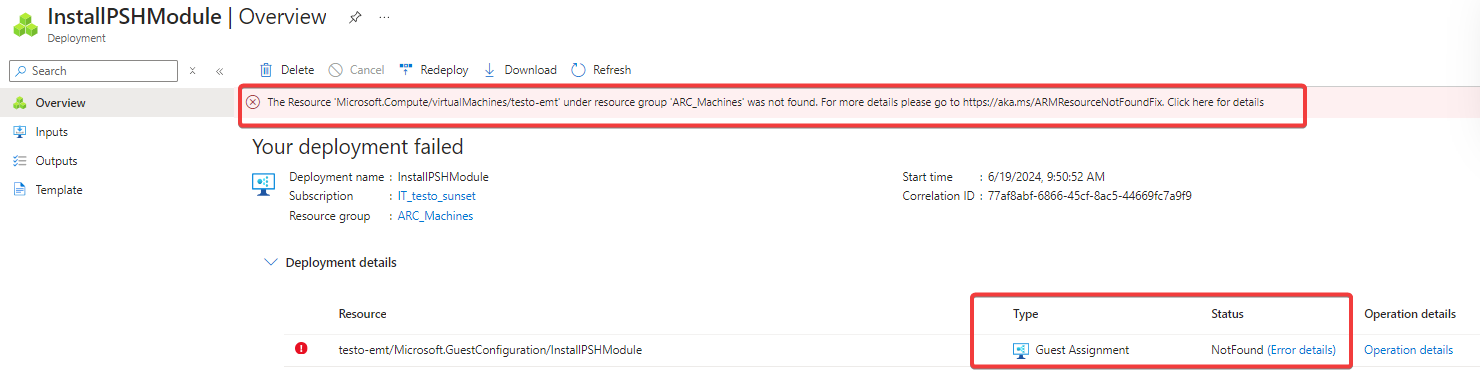Click the Resource column header
1480x373 pixels.
[363, 314]
